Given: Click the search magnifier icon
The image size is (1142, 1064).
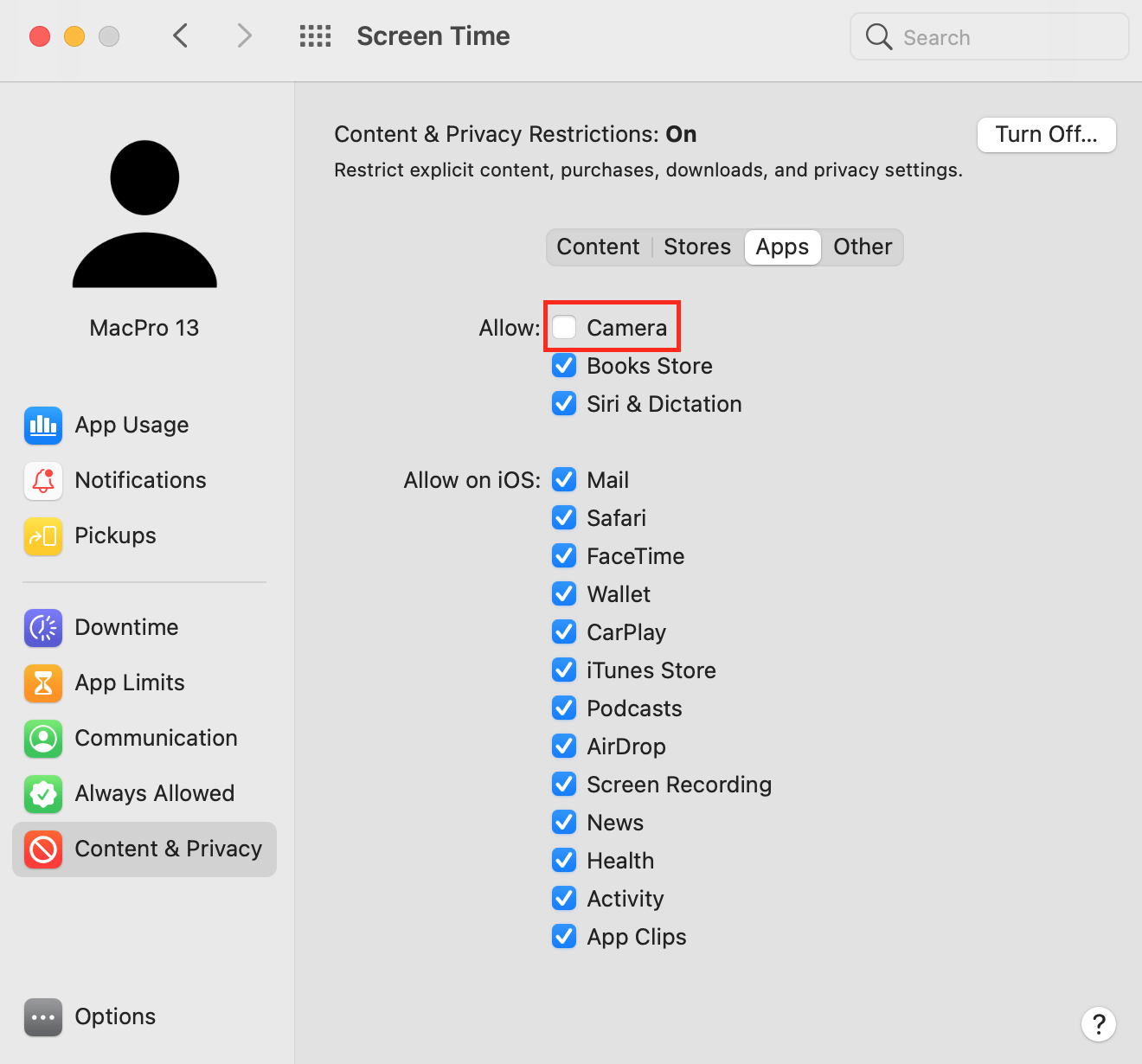Looking at the screenshot, I should point(878,36).
